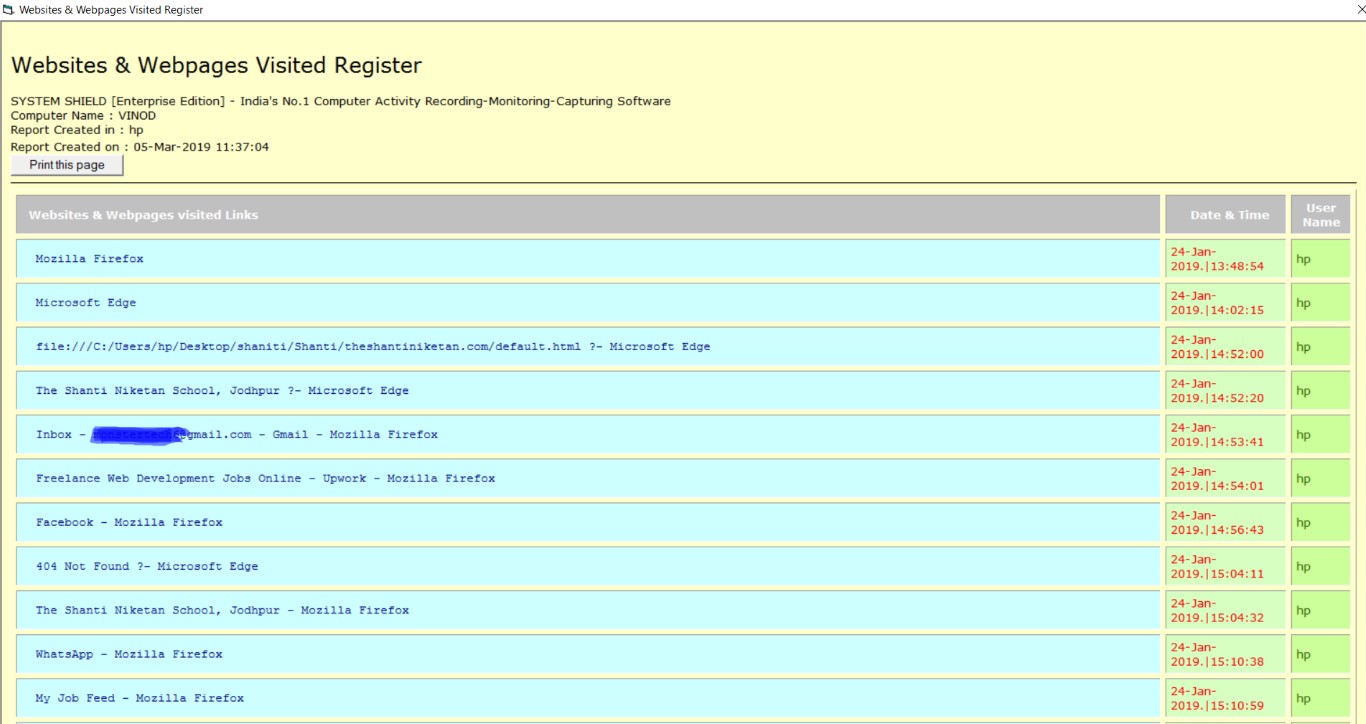This screenshot has height=724, width=1366.
Task: Click the 24-Jan-2019 14:52:00 timestamp
Action: pos(1225,347)
